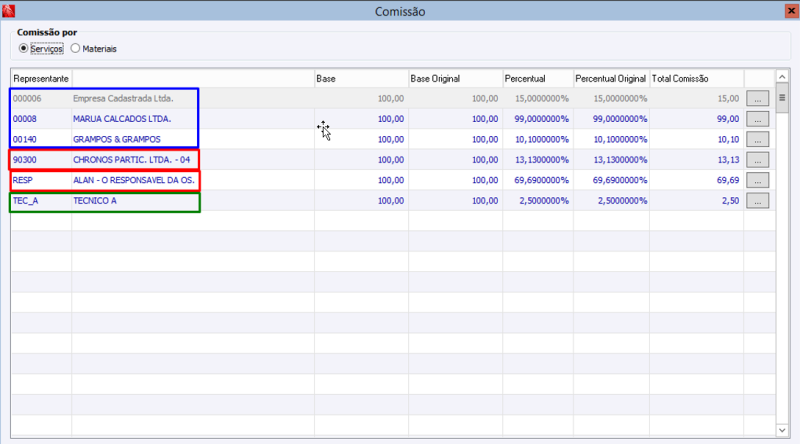
Task: Open details button for MARUA CALCADOS row
Action: point(758,119)
